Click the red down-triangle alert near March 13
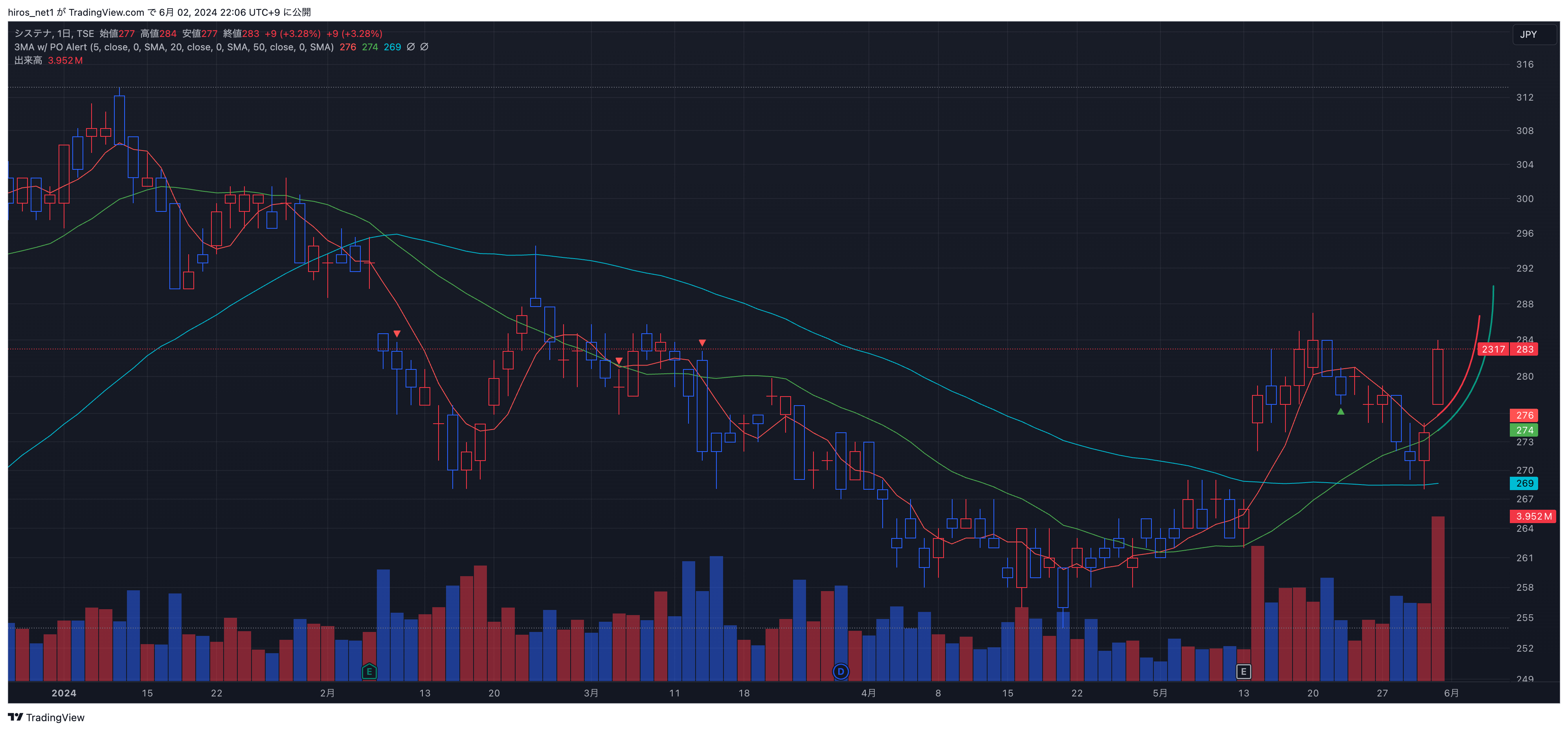Viewport: 1568px width, 731px height. point(702,343)
